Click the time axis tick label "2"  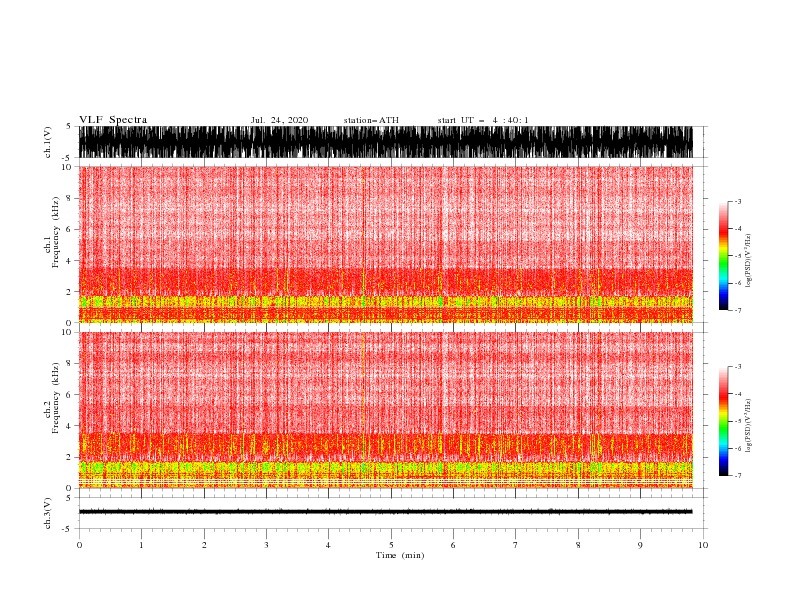(x=204, y=545)
